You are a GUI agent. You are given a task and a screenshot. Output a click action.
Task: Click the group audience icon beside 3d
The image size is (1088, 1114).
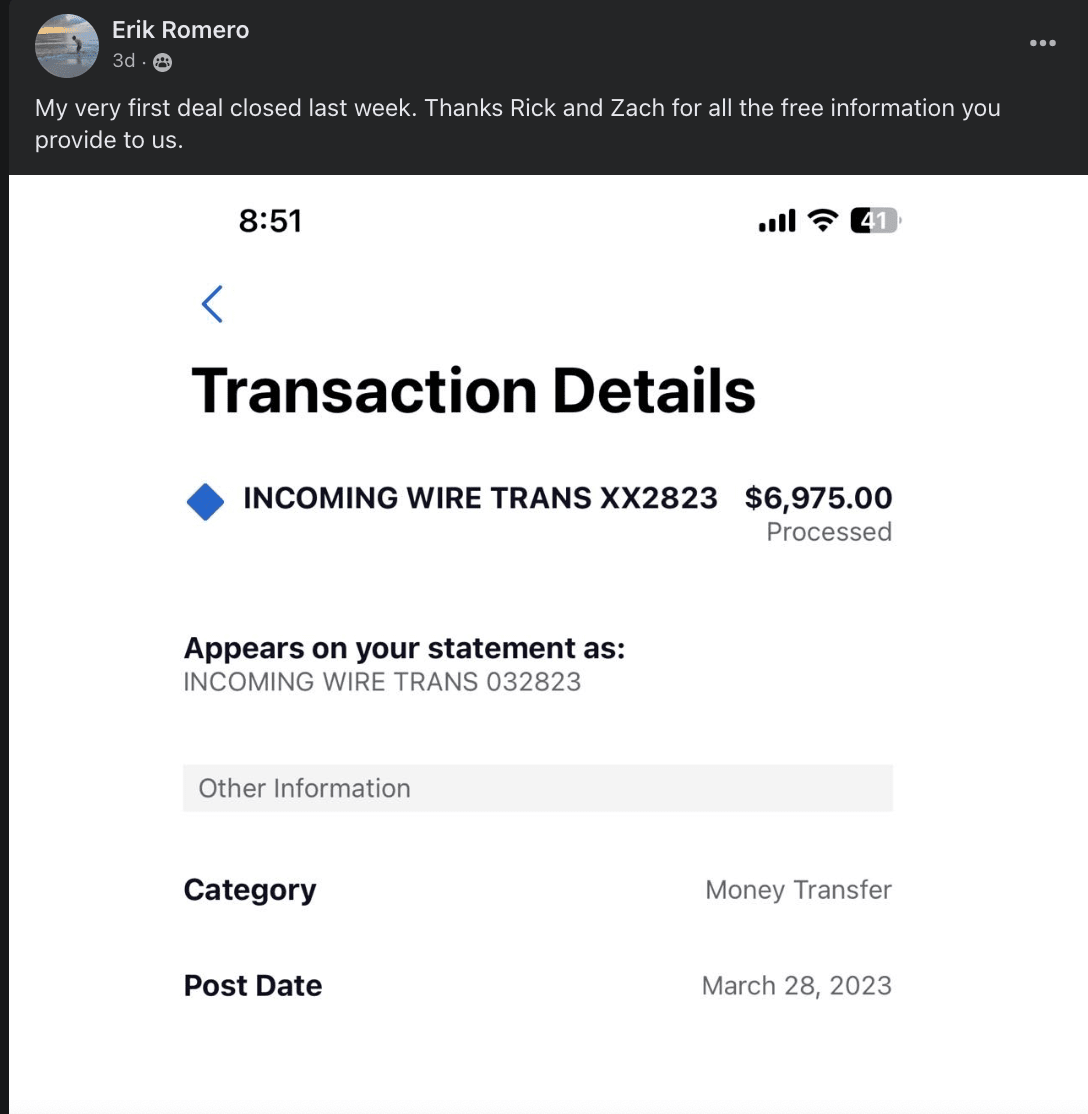(x=163, y=63)
